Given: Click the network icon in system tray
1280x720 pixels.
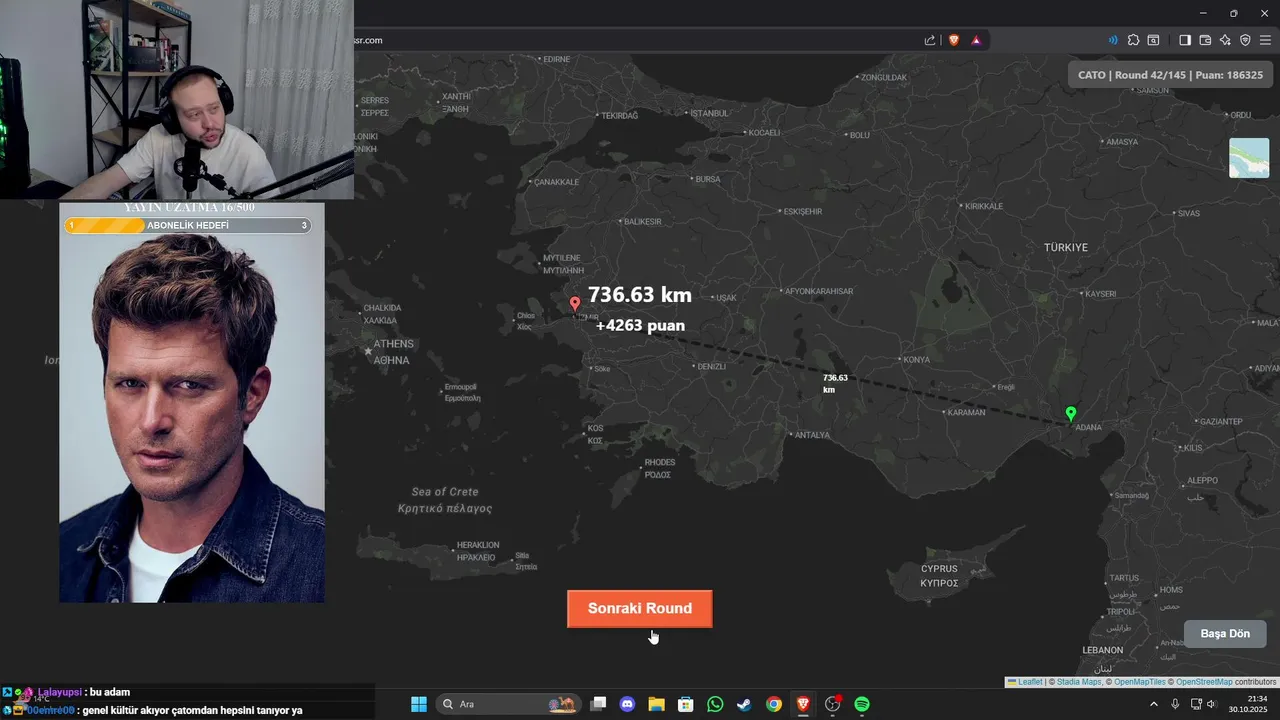Looking at the screenshot, I should (1196, 704).
